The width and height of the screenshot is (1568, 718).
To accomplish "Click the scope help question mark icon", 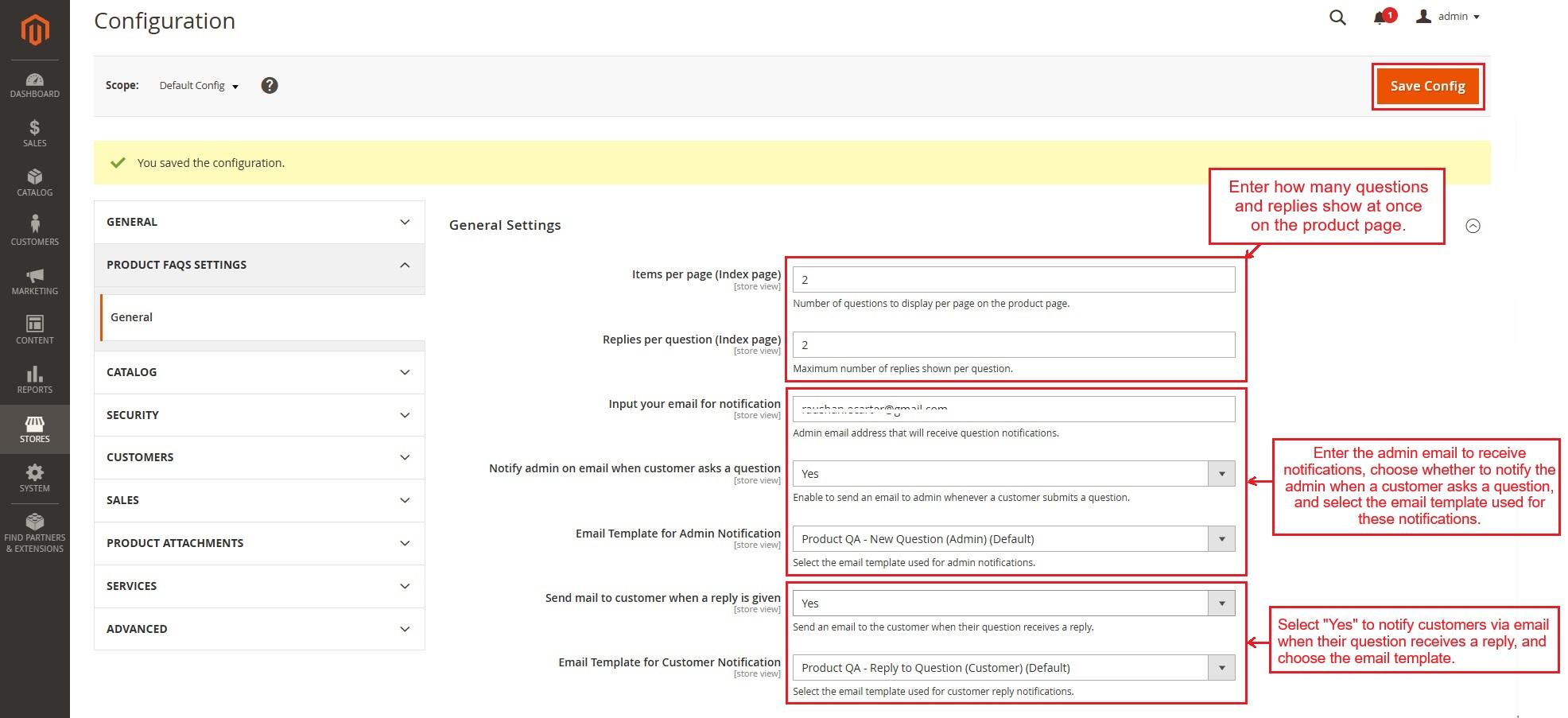I will coord(270,86).
